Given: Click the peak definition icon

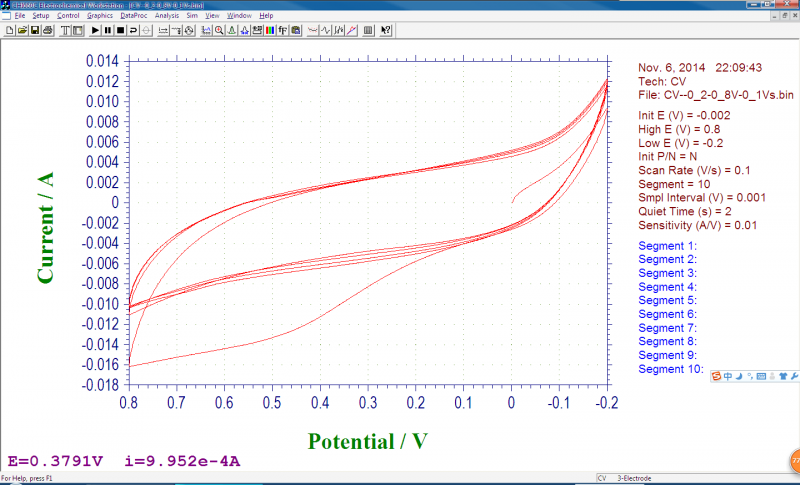Looking at the screenshot, I should click(x=244, y=31).
